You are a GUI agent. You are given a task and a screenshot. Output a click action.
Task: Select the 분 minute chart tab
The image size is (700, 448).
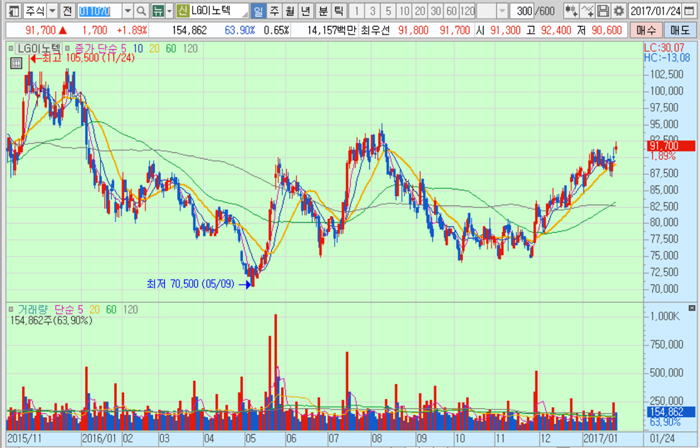322,11
